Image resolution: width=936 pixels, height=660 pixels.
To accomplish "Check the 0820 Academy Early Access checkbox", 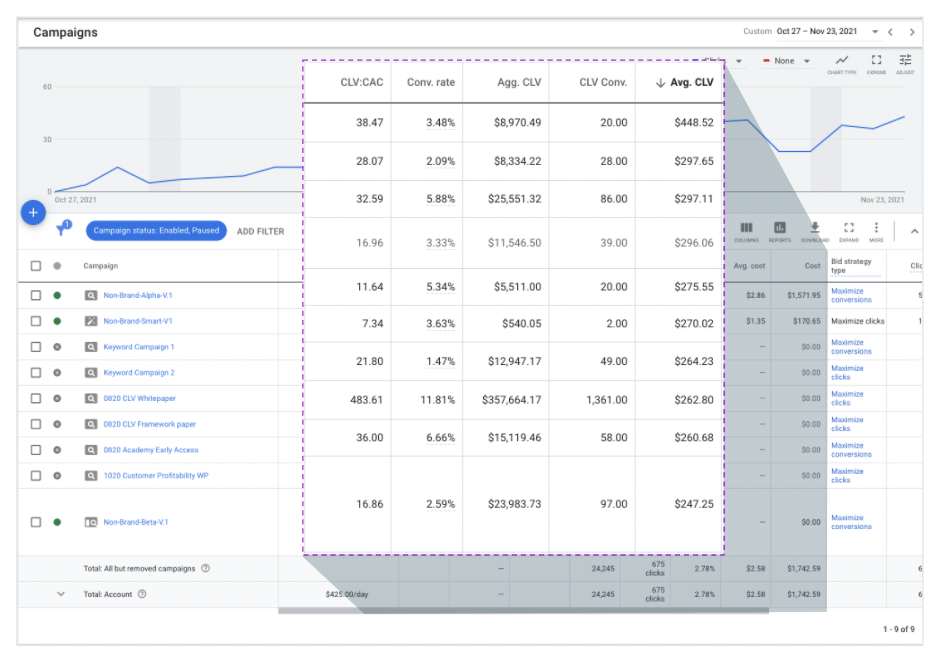I will [36, 450].
